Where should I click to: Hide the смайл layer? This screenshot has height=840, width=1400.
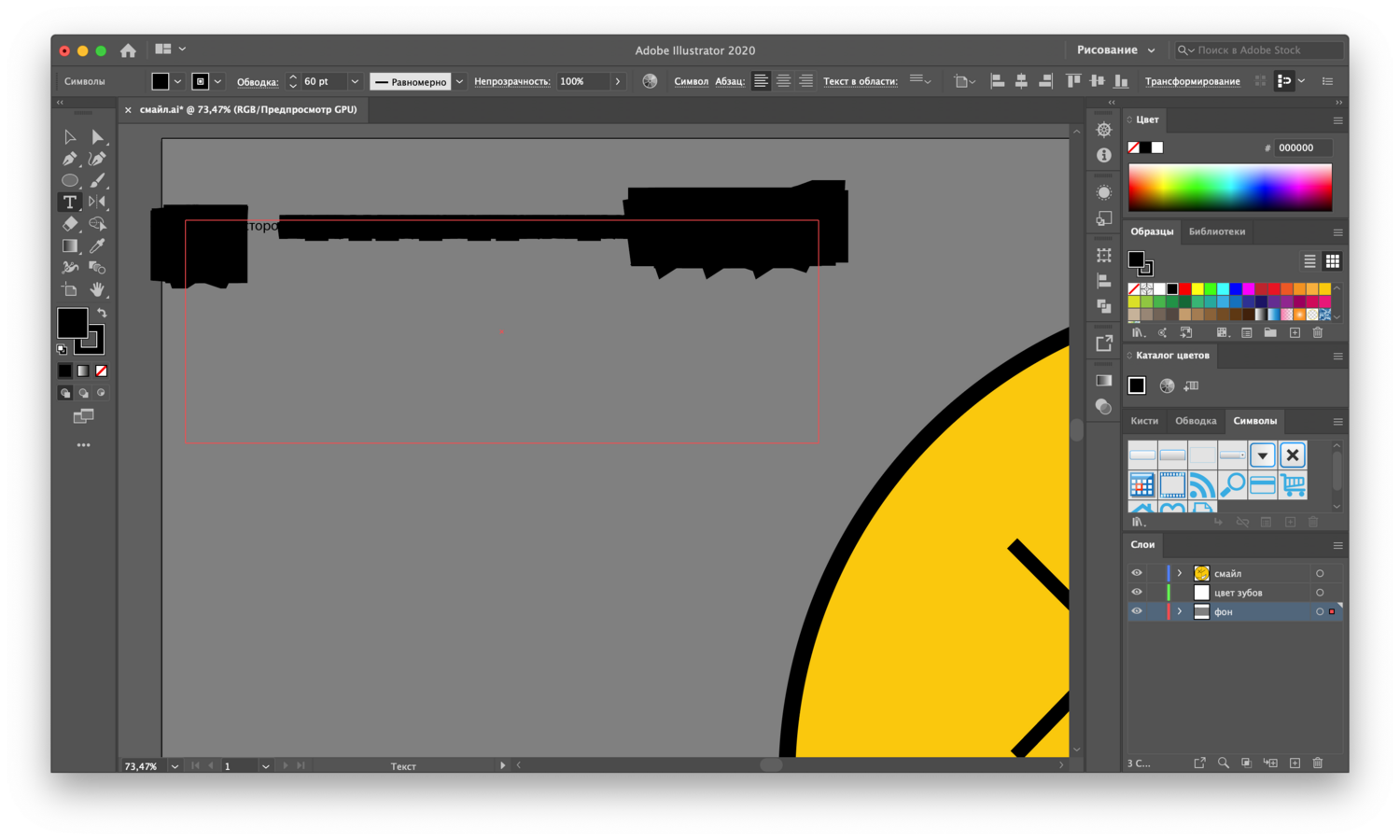(1137, 573)
